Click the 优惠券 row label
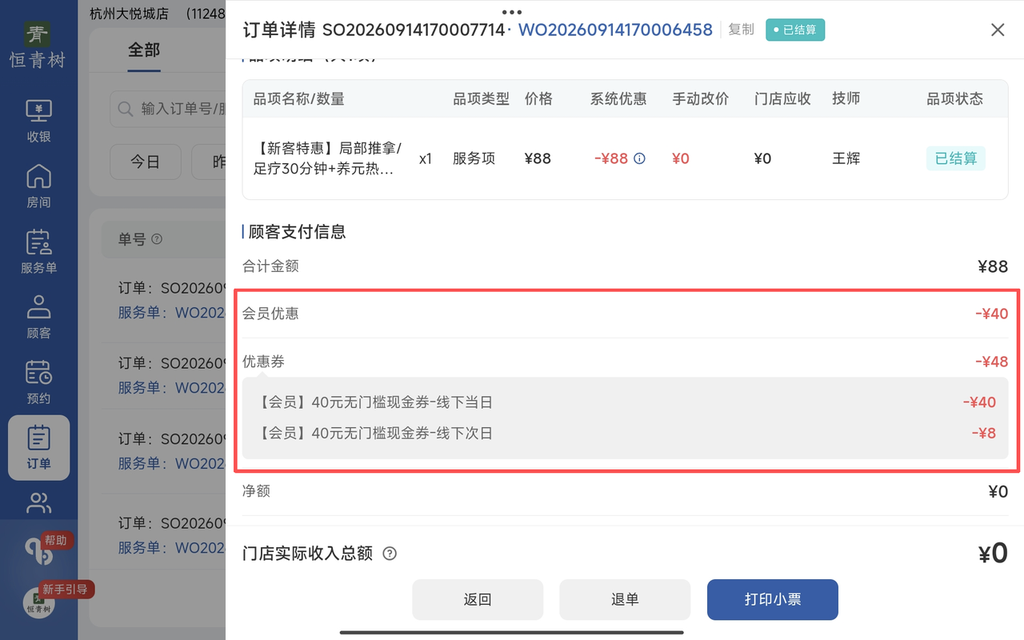 coord(263,362)
